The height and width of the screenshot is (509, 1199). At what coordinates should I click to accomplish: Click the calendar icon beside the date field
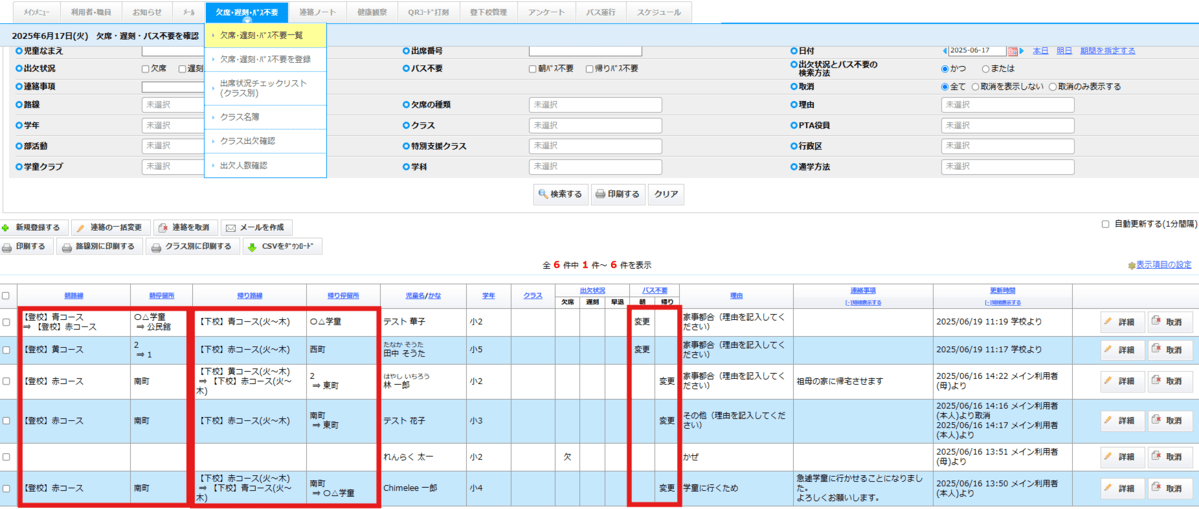(1013, 50)
